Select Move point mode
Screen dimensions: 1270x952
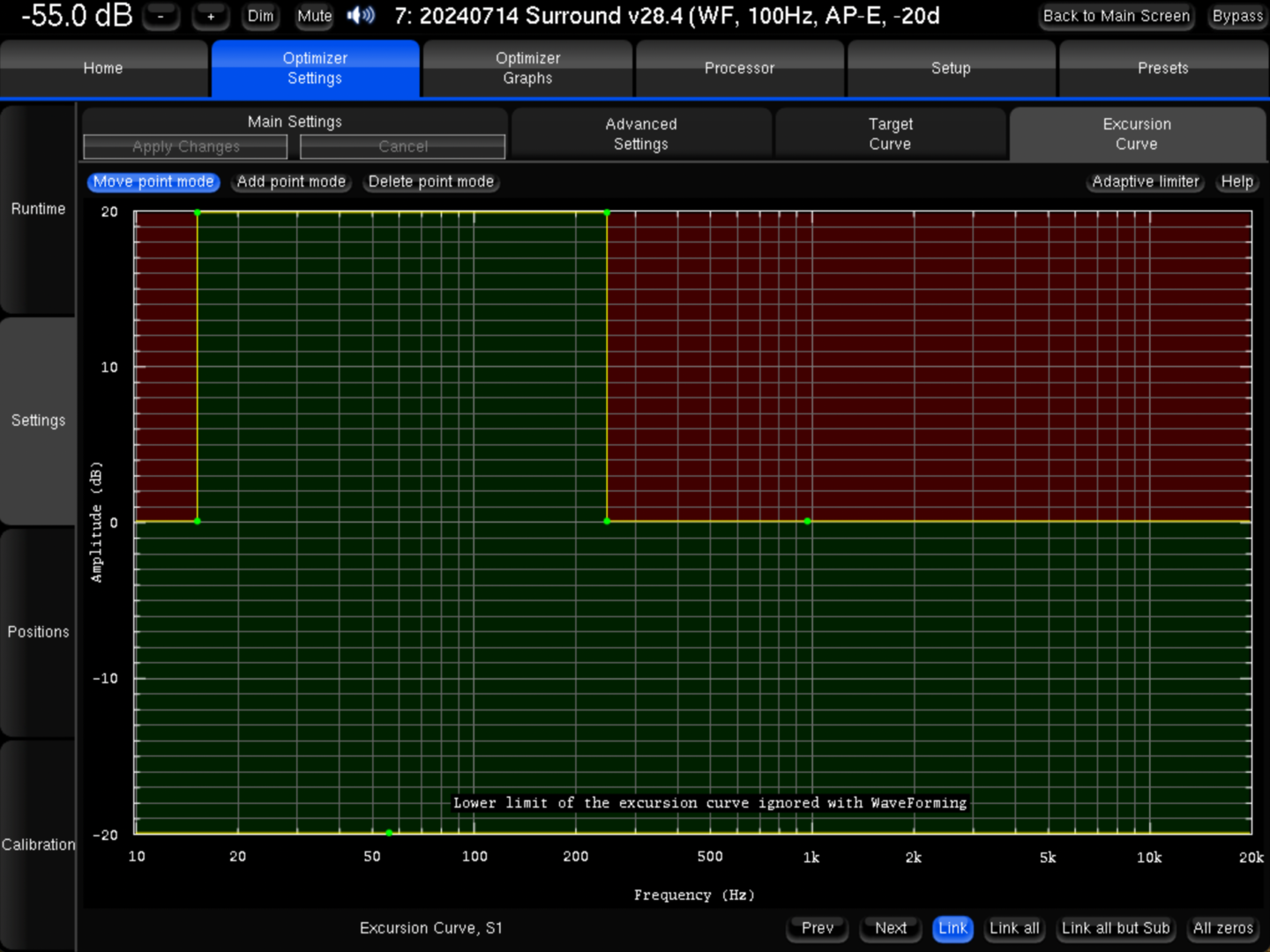click(153, 182)
